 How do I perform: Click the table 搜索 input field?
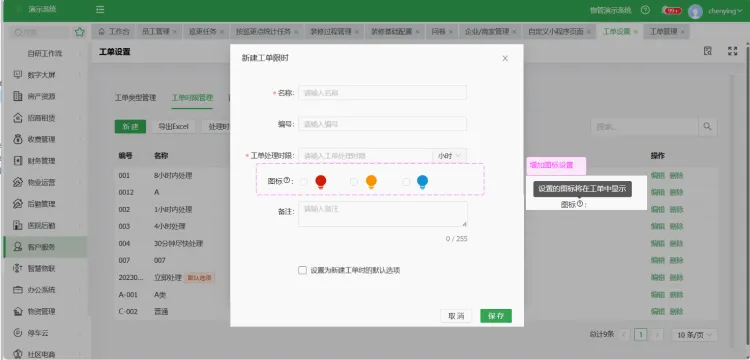click(645, 127)
